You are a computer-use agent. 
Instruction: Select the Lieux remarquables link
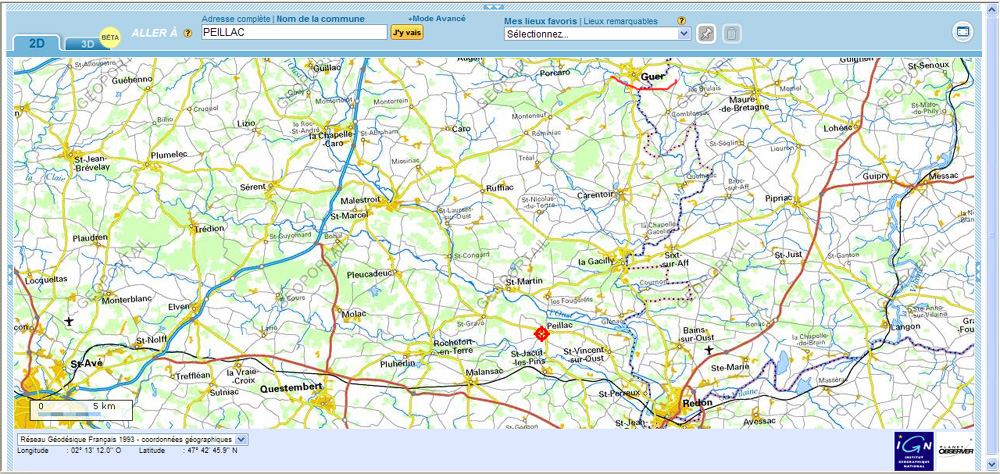point(621,21)
